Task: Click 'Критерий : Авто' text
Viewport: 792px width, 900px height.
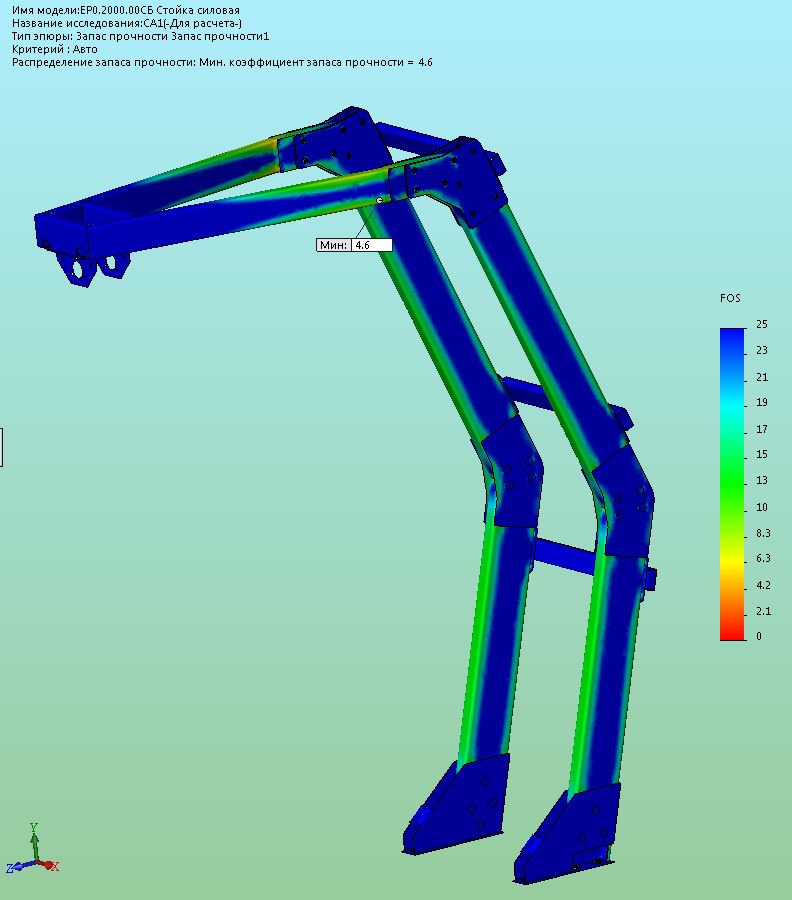Action: [55, 49]
